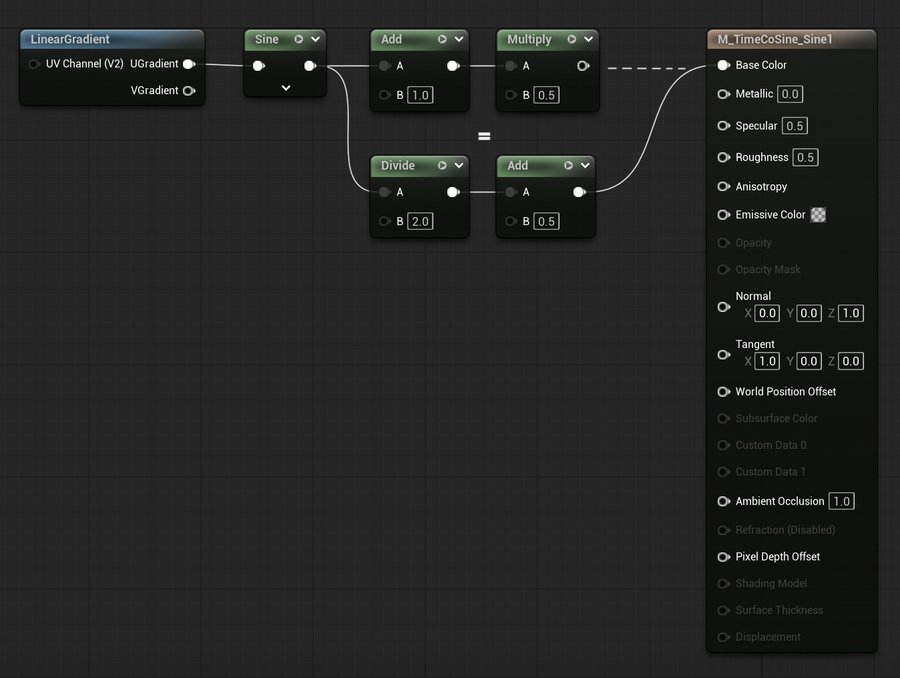Click the preview icon on Multiply node
This screenshot has width=900, height=678.
(x=572, y=40)
